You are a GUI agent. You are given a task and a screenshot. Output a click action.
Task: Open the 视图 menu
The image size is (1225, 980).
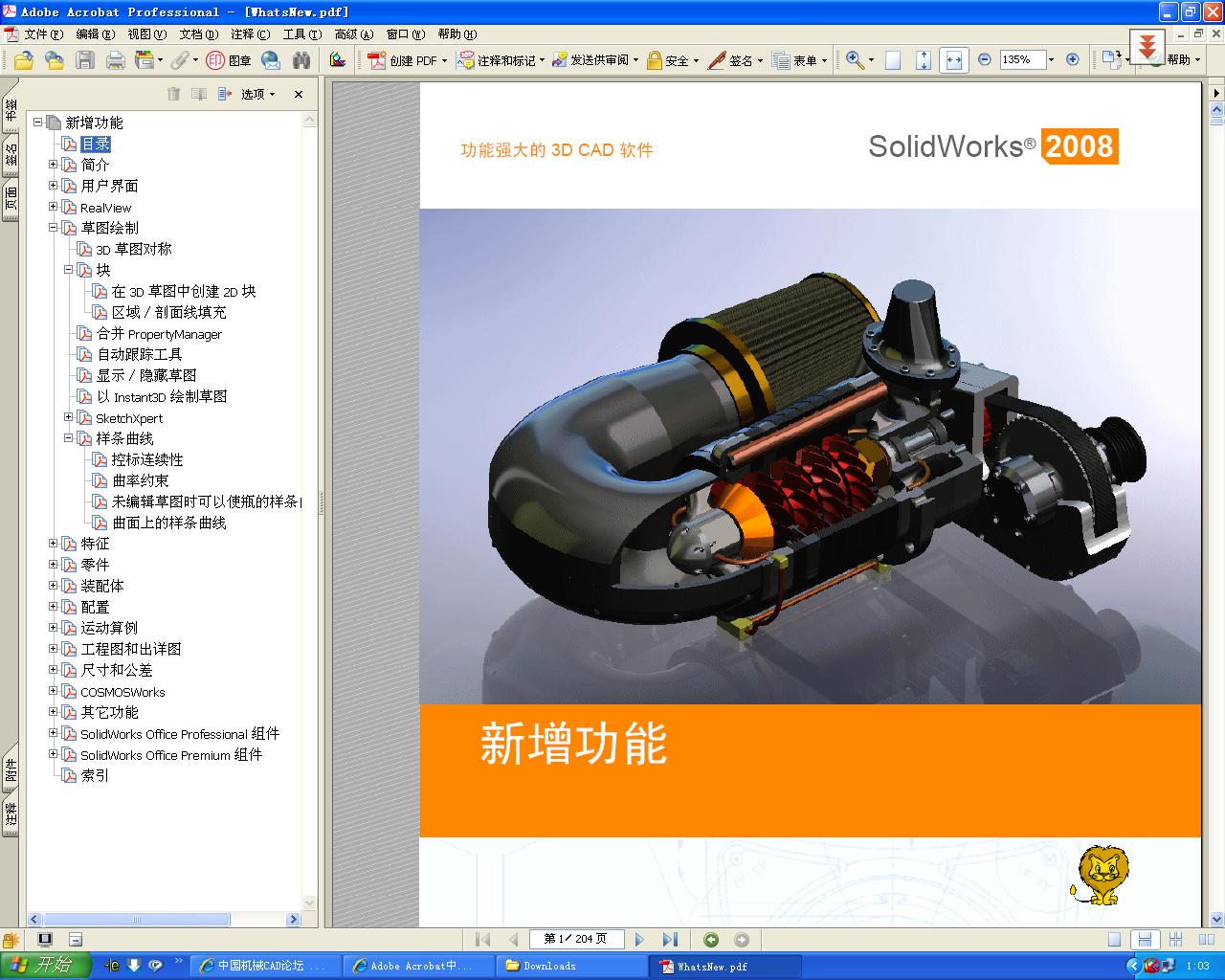click(146, 33)
